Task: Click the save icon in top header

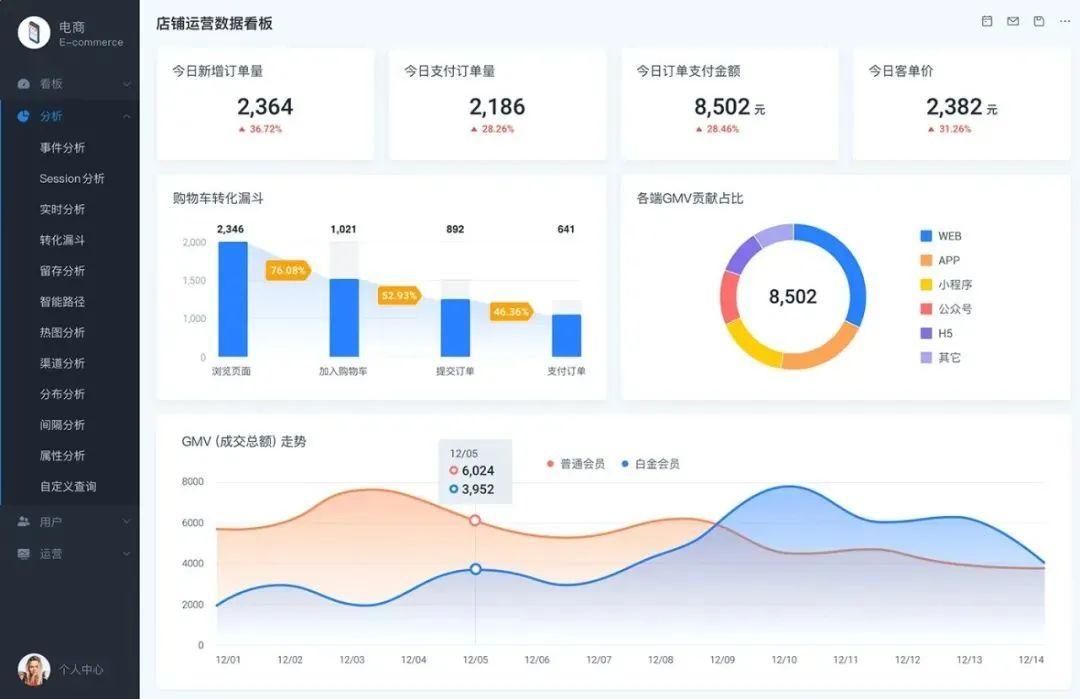Action: 1039,21
